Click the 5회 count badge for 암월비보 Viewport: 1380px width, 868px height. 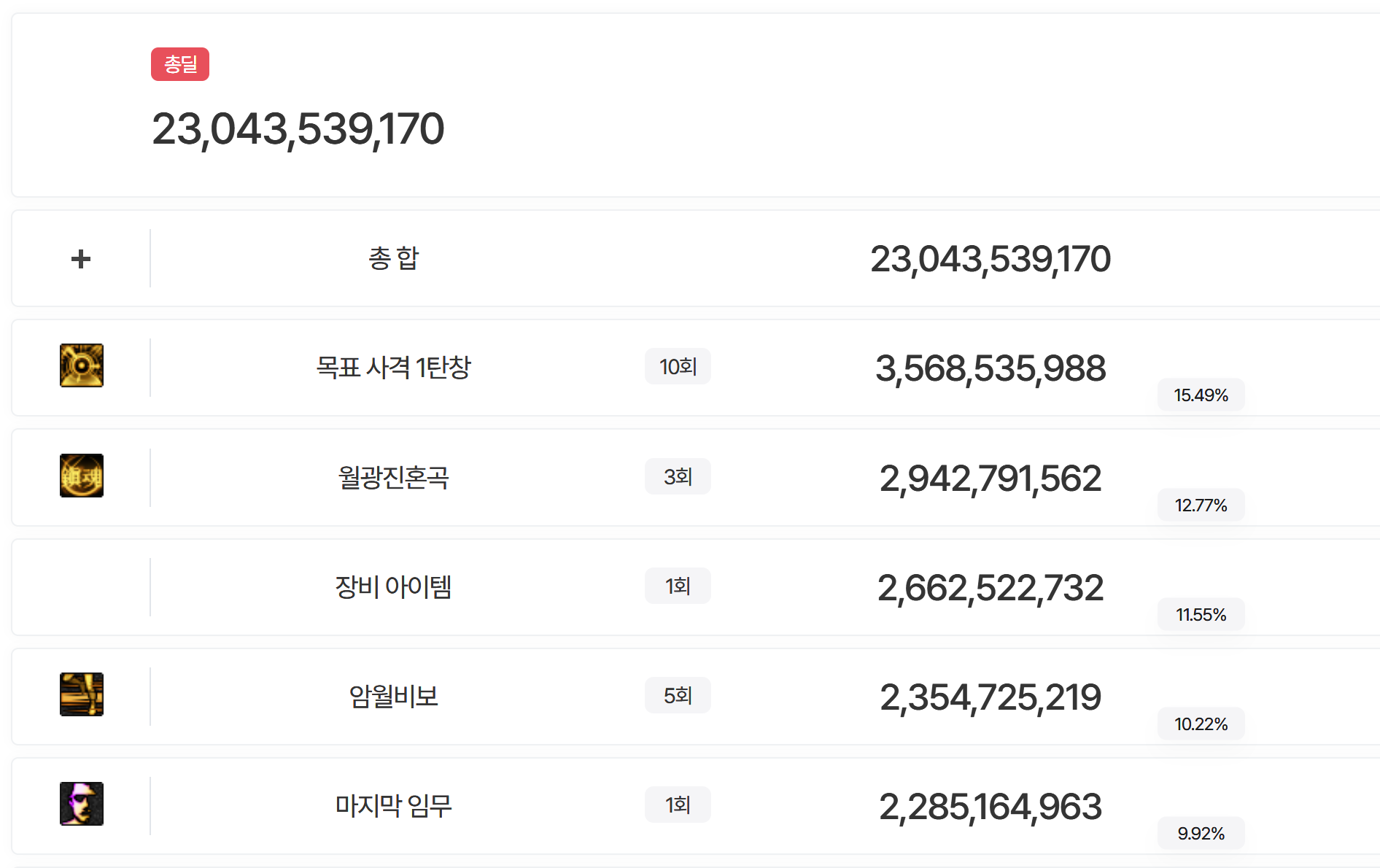click(x=678, y=695)
